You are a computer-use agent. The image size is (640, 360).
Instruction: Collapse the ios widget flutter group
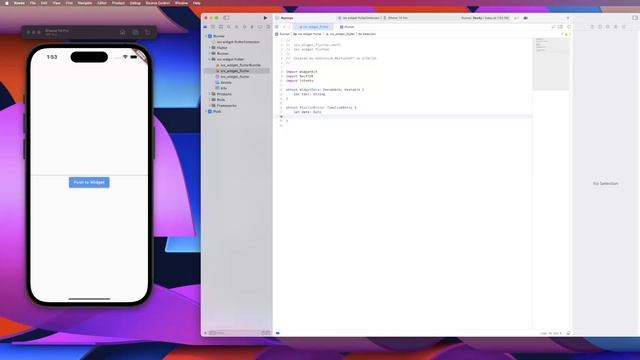coord(210,59)
